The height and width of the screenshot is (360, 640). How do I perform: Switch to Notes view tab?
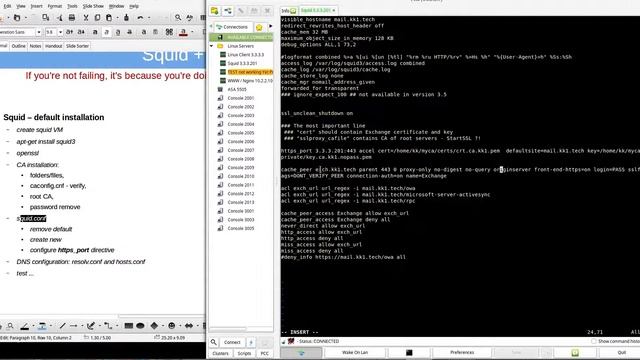pyautogui.click(x=36, y=46)
